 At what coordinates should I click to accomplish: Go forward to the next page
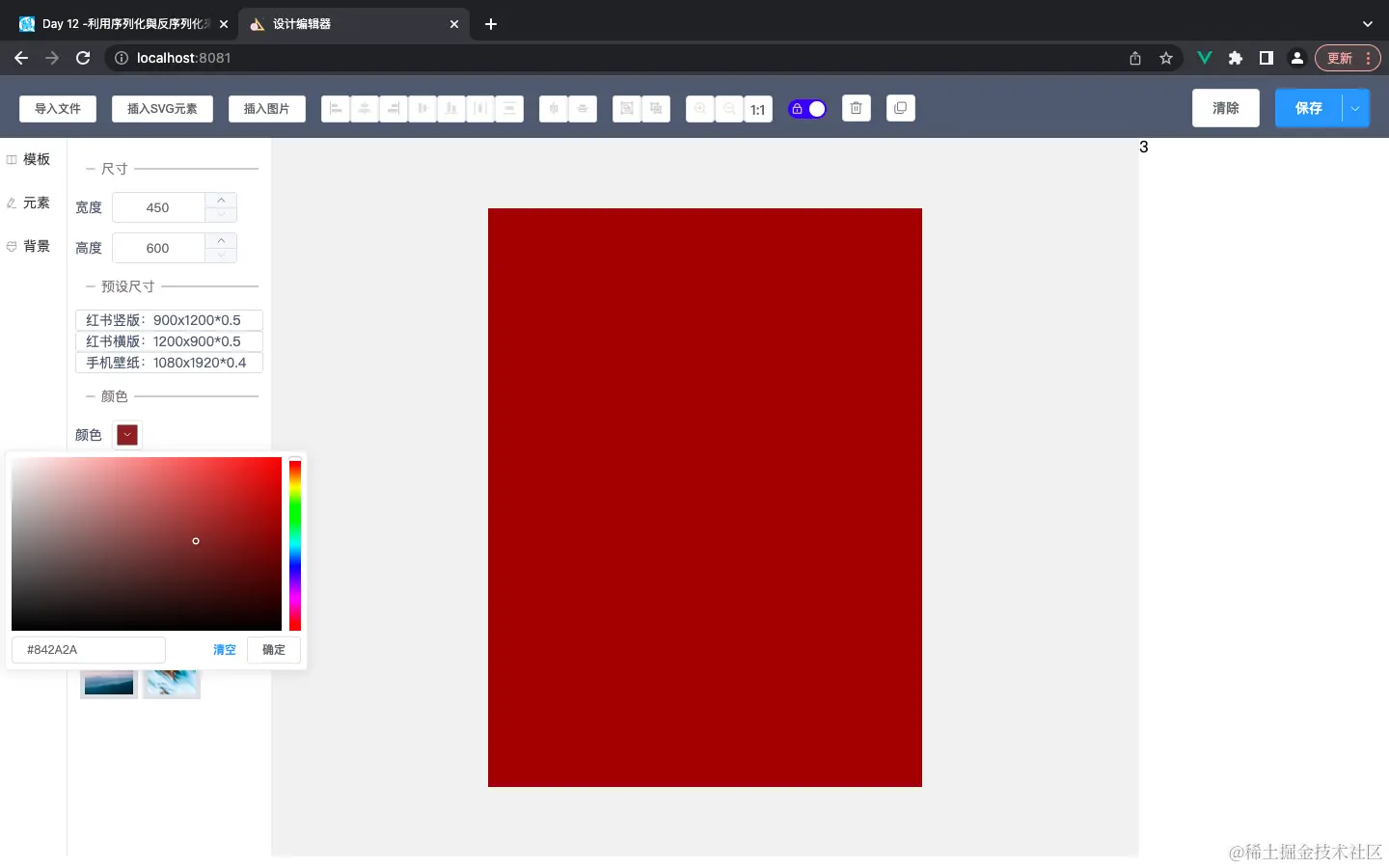pyautogui.click(x=52, y=58)
